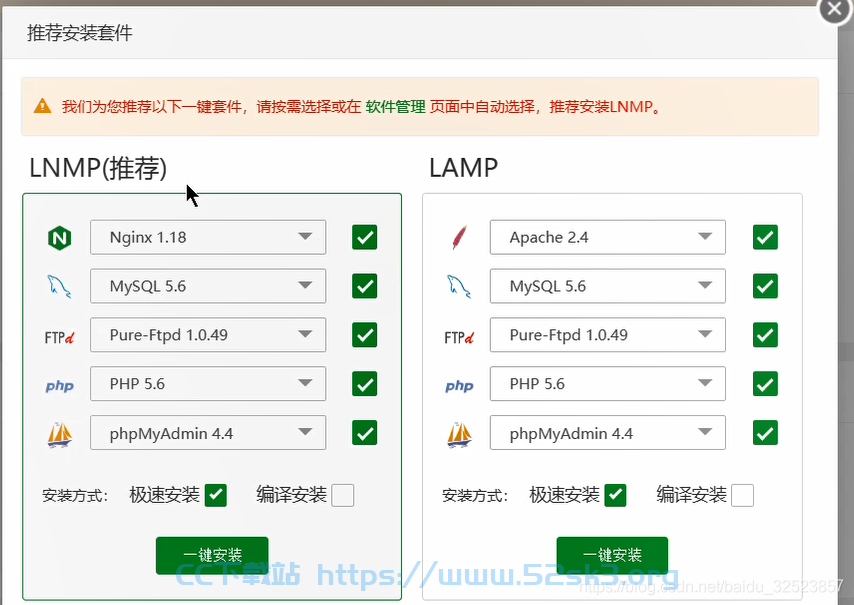Image resolution: width=854 pixels, height=605 pixels.
Task: Open LNMP phpMyAdmin 4.4 dropdown
Action: coord(208,433)
